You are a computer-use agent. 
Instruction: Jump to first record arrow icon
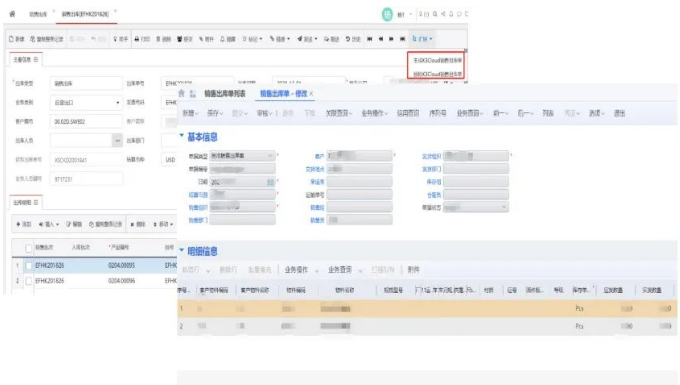coord(369,39)
